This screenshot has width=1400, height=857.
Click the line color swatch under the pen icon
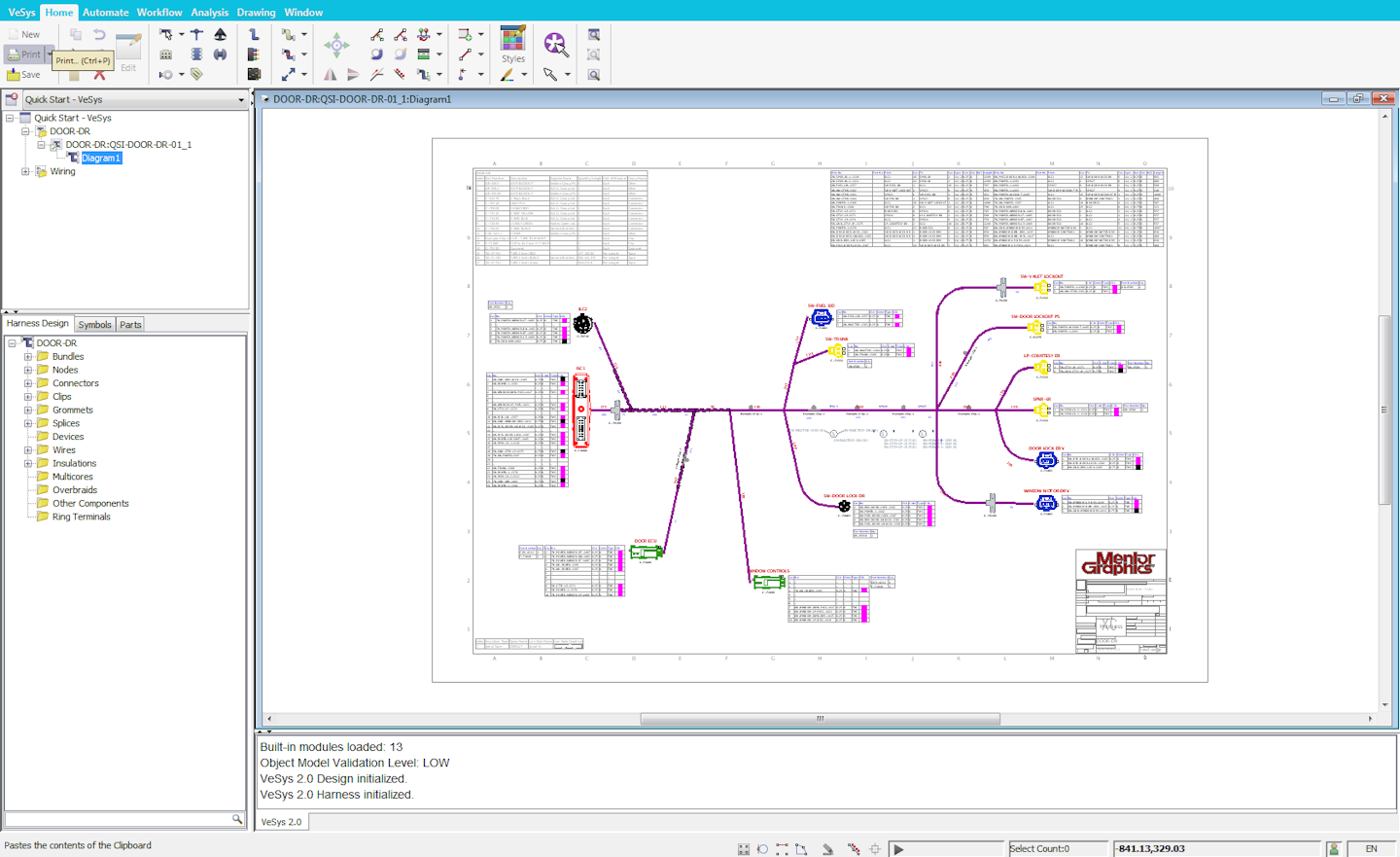(507, 79)
